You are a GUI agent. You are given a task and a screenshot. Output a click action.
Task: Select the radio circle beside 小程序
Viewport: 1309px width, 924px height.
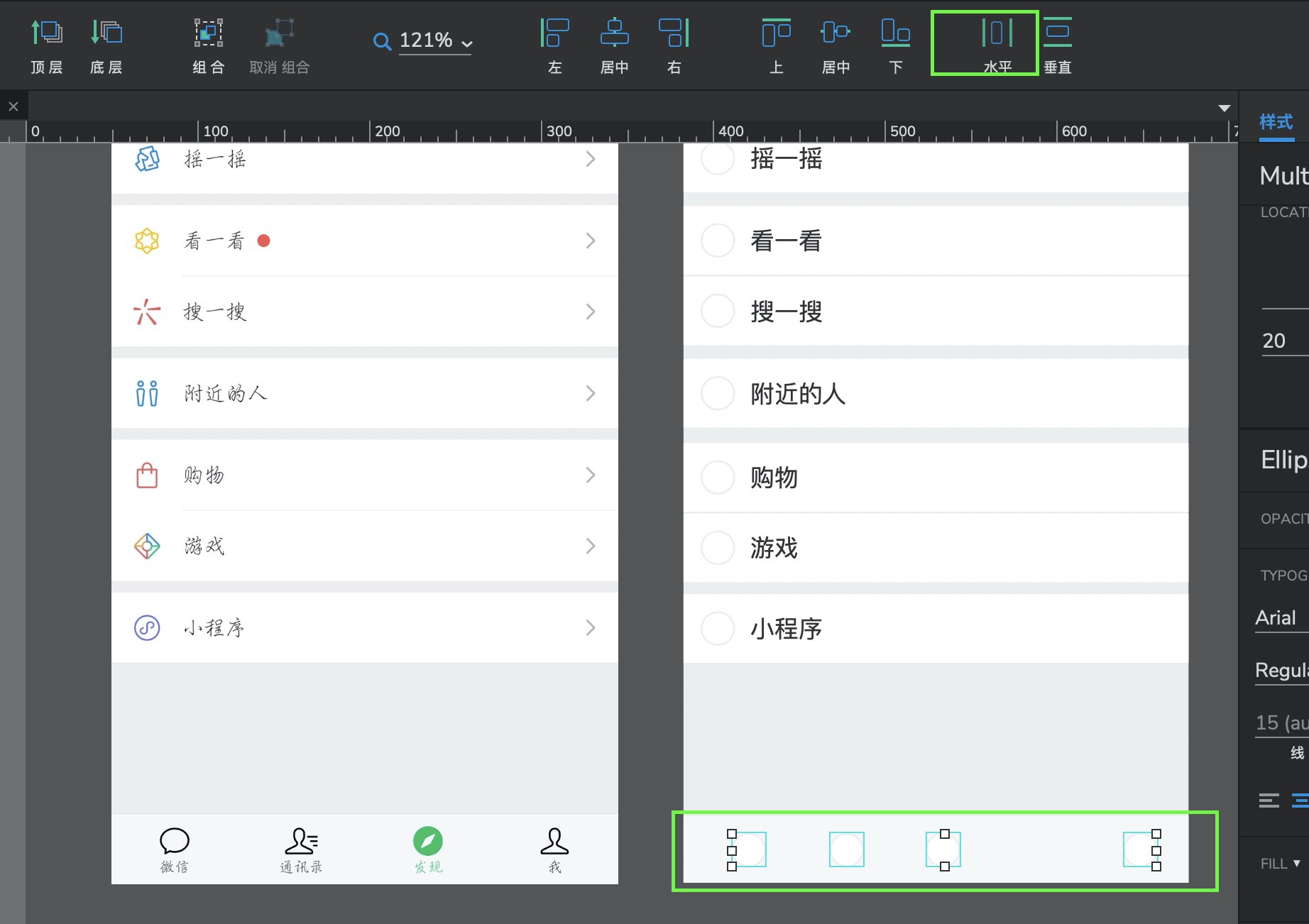(x=718, y=629)
